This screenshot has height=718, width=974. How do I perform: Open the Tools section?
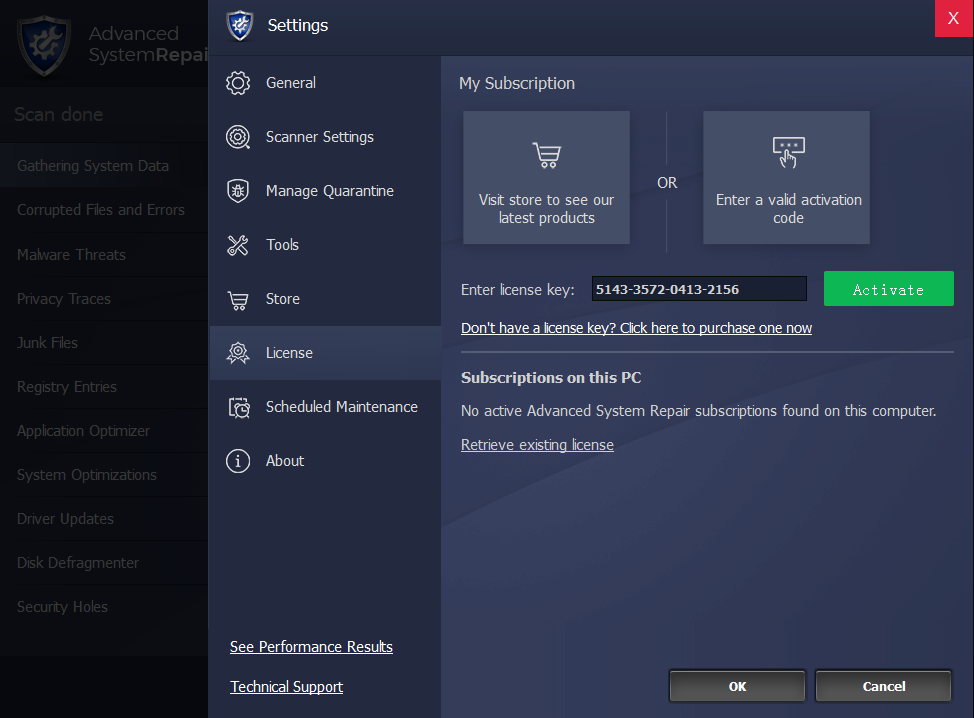[325, 245]
